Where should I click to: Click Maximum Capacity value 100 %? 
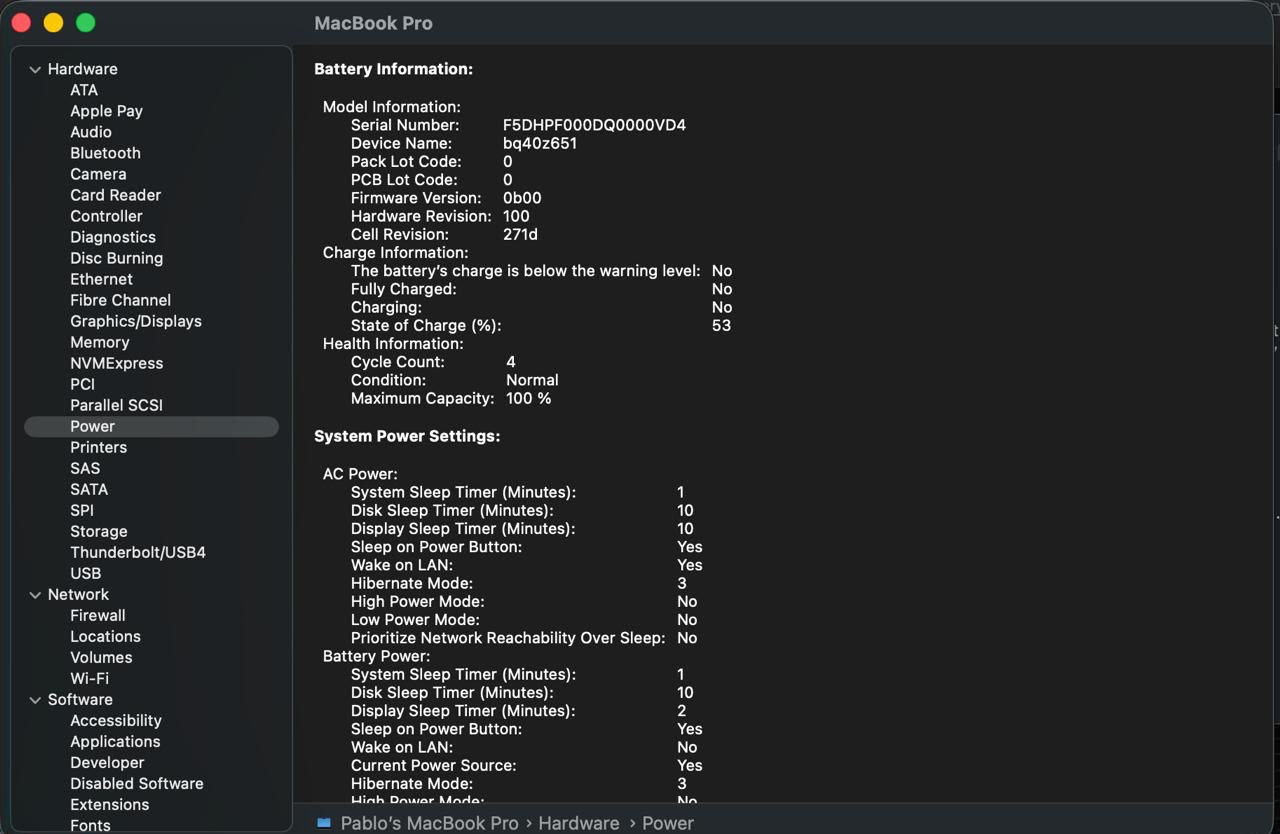(x=528, y=398)
